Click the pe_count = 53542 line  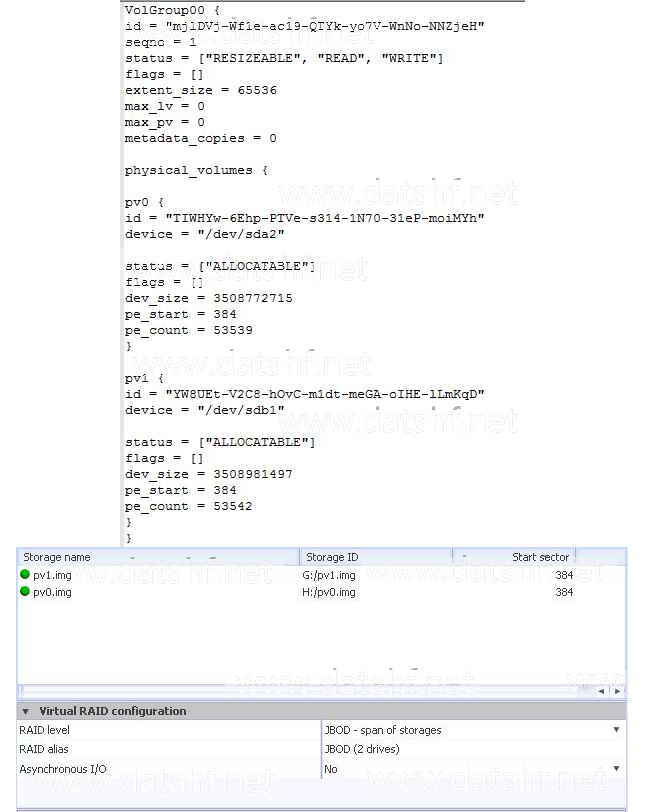click(189, 506)
